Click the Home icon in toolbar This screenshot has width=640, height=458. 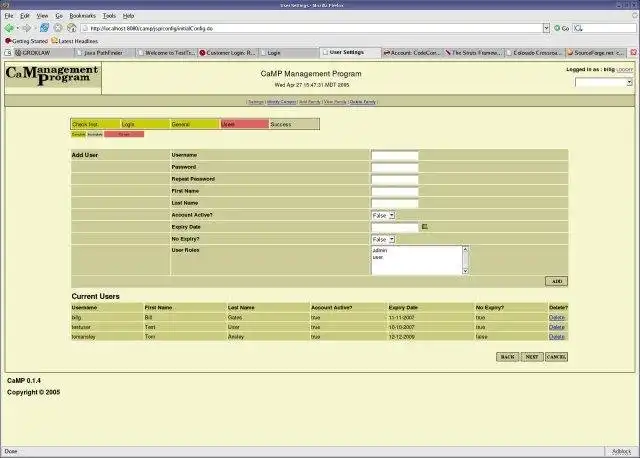pos(72,28)
